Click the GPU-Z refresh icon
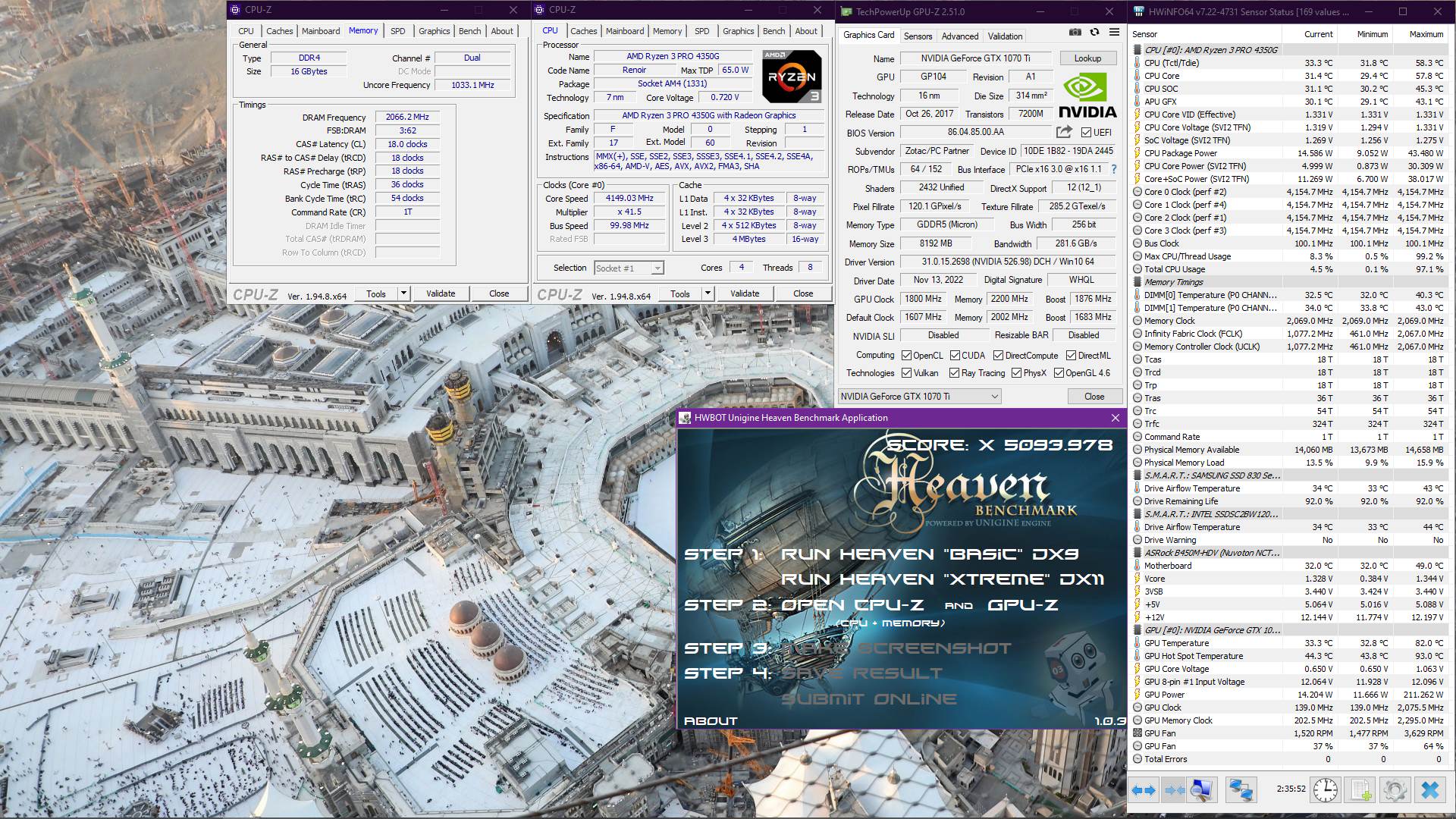The width and height of the screenshot is (1456, 819). 1094,32
